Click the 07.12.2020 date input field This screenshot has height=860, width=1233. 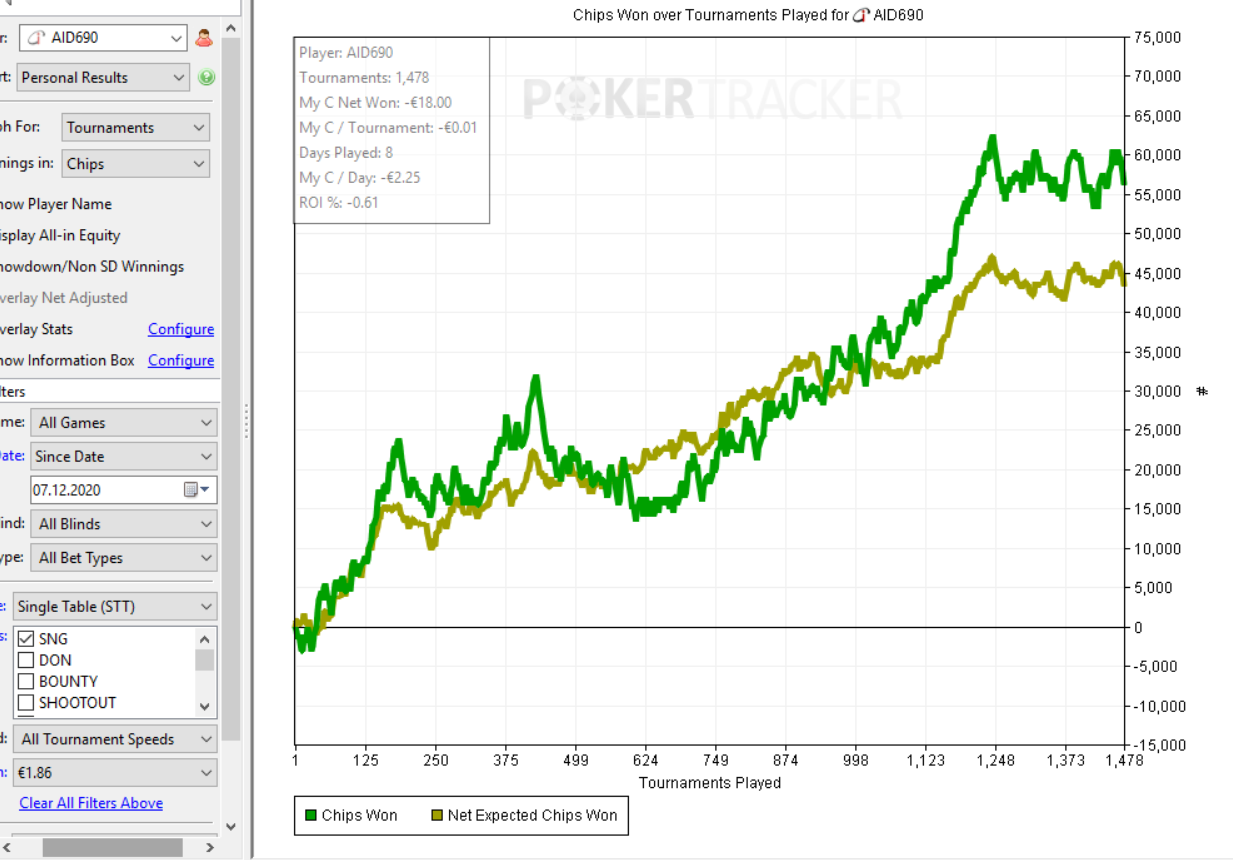[105, 490]
